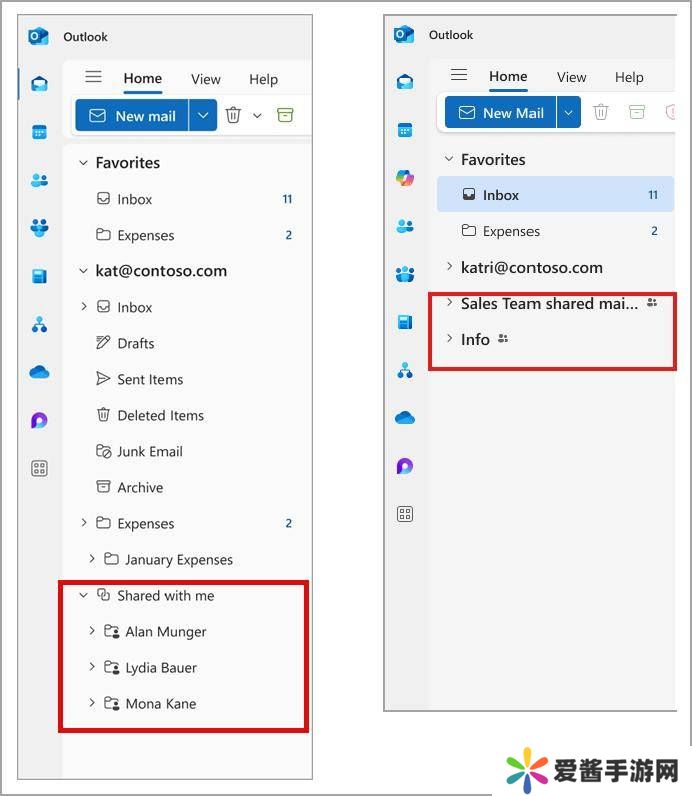This screenshot has width=692, height=796.
Task: Open the Sent Items folder
Action: 149,379
